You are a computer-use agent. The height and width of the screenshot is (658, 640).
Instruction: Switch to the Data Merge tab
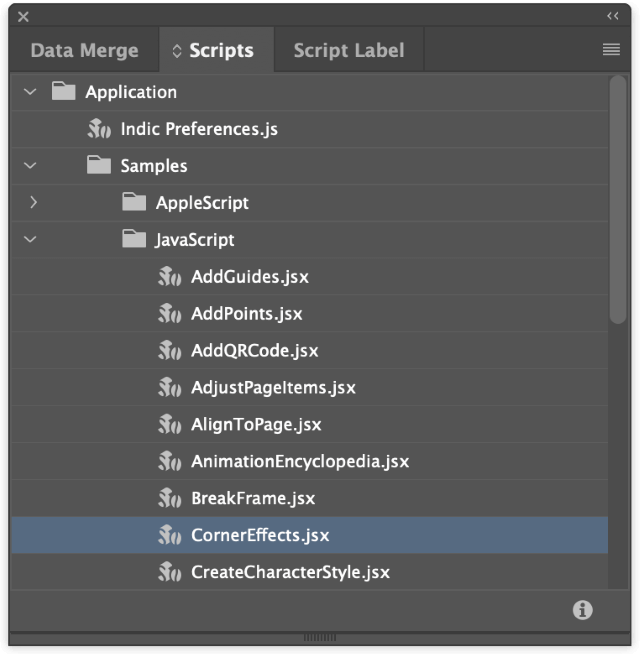pyautogui.click(x=84, y=50)
